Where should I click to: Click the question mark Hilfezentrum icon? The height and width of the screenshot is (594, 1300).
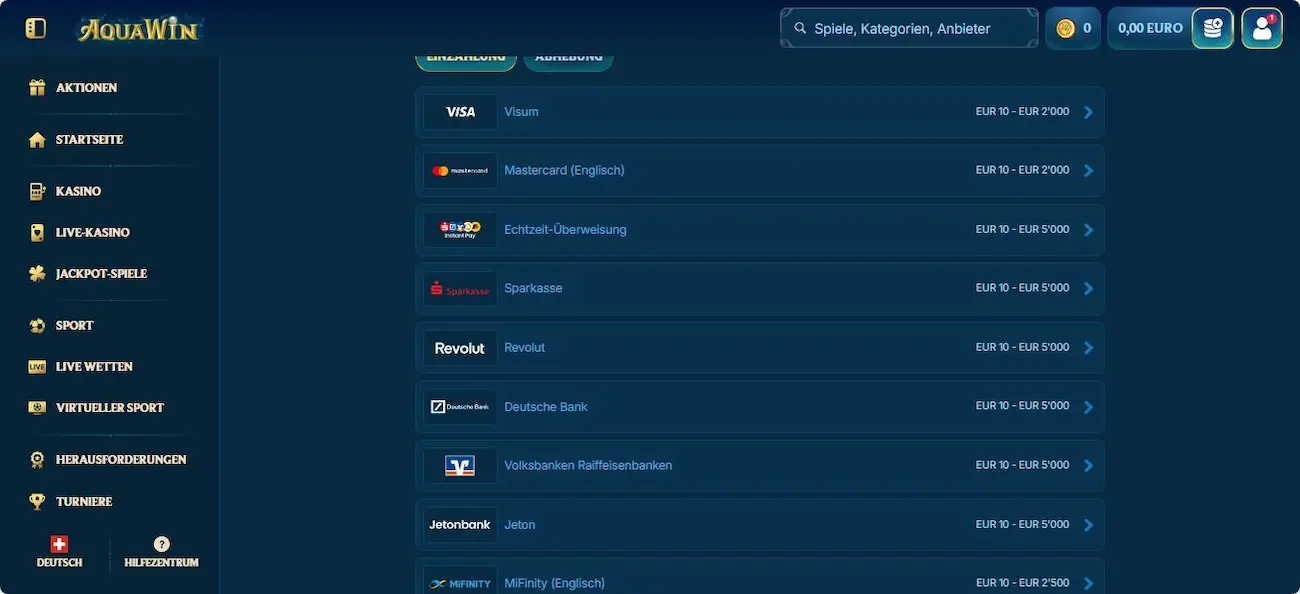pyautogui.click(x=161, y=544)
